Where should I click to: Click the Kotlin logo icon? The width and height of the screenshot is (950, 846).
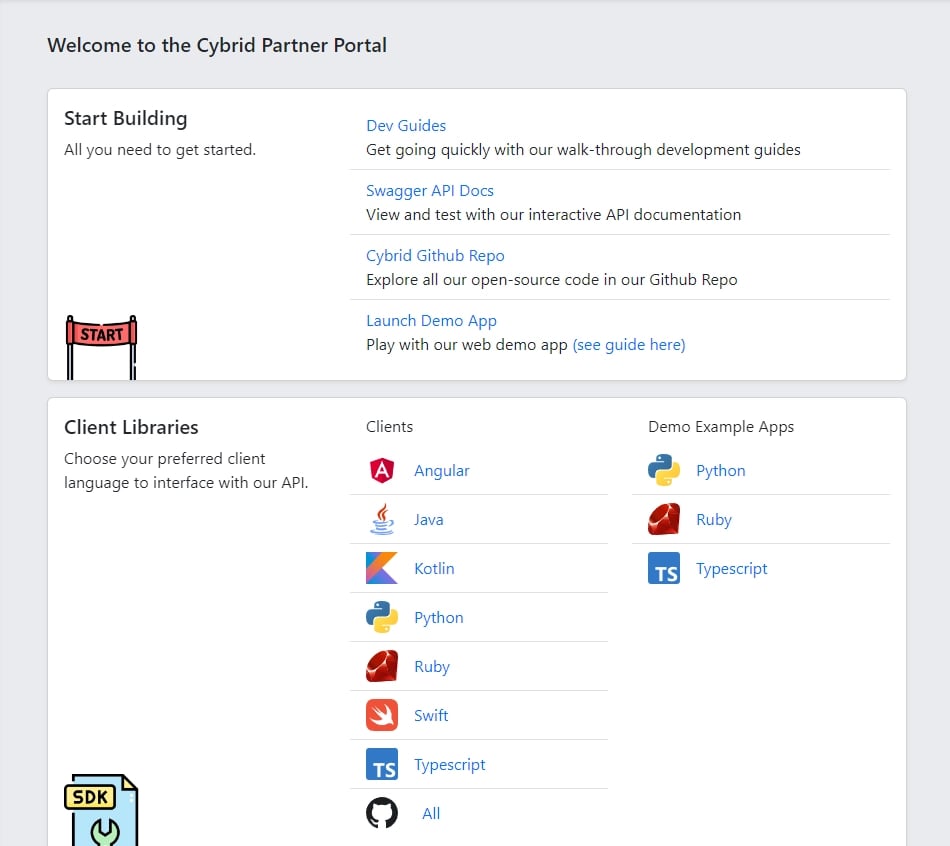(382, 569)
